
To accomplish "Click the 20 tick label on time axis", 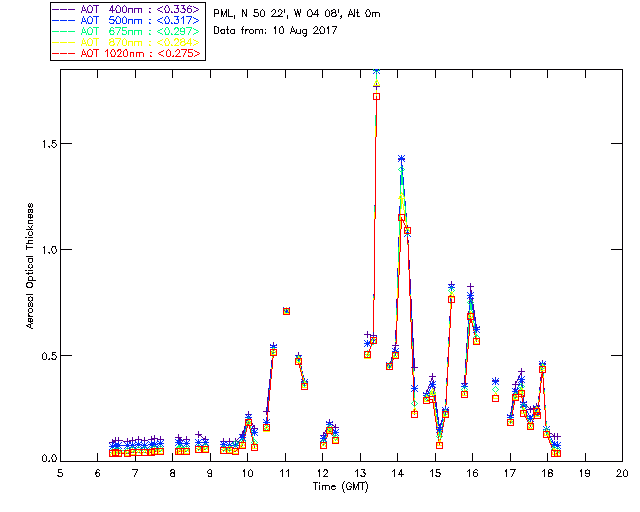I will 622,473.
